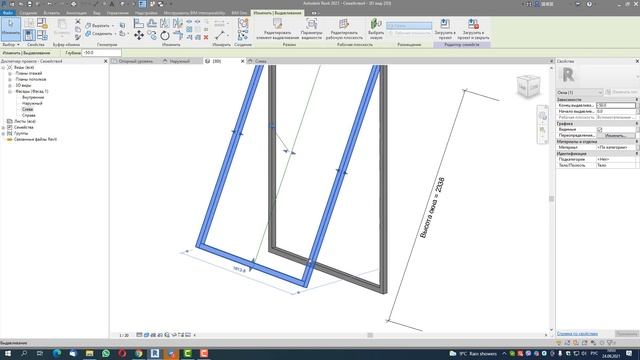Image resolution: width=640 pixels, height=360 pixels.
Task: Click the horizontal scrollbar thumb of view
Action: pos(370,335)
